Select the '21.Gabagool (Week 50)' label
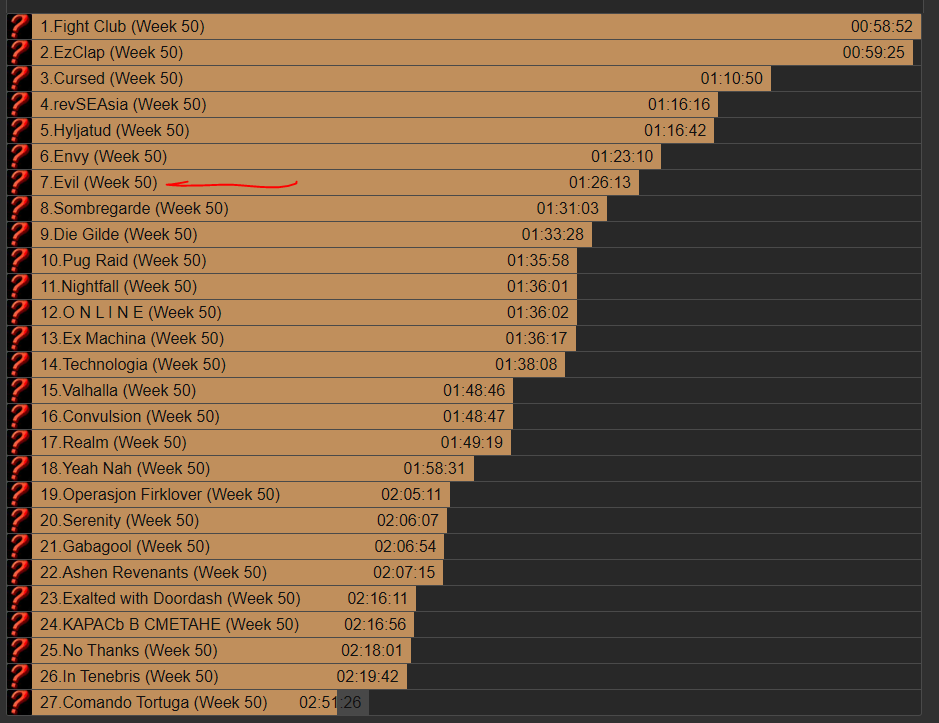This screenshot has width=939, height=723. pos(125,546)
